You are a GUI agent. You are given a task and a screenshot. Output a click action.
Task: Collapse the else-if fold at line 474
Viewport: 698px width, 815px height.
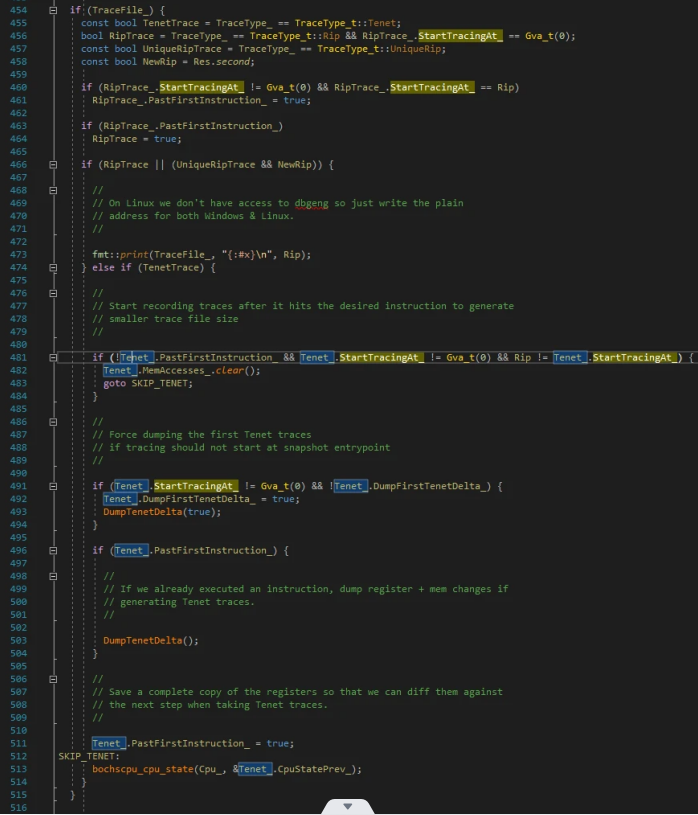53,267
